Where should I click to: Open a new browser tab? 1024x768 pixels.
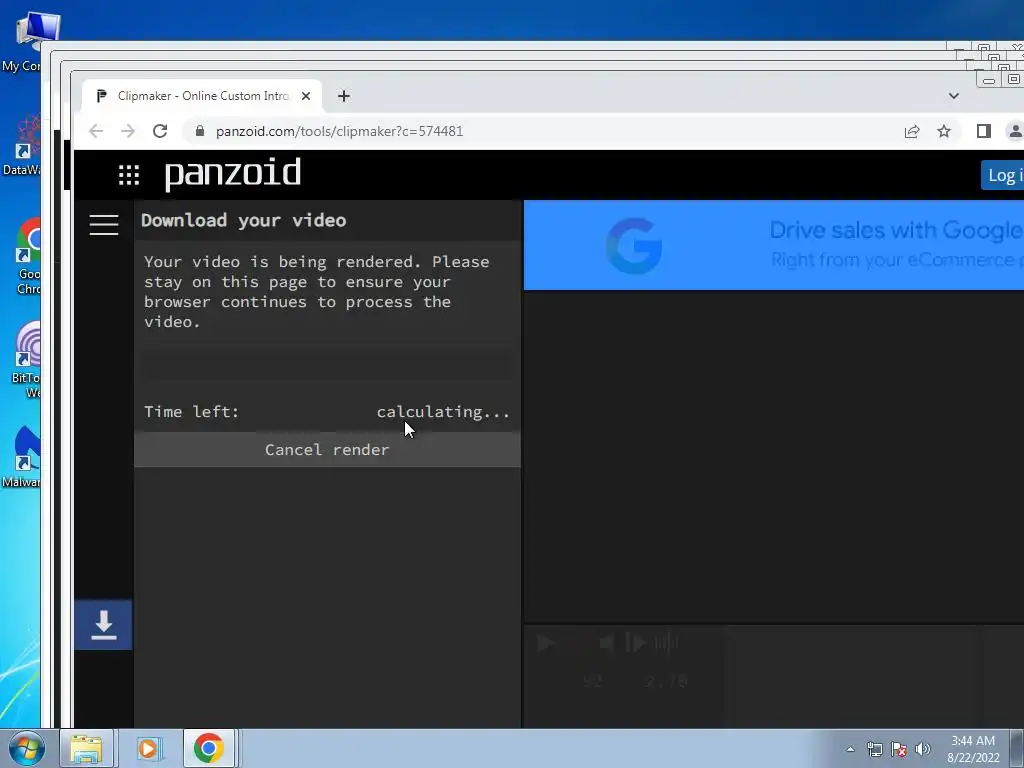point(344,96)
